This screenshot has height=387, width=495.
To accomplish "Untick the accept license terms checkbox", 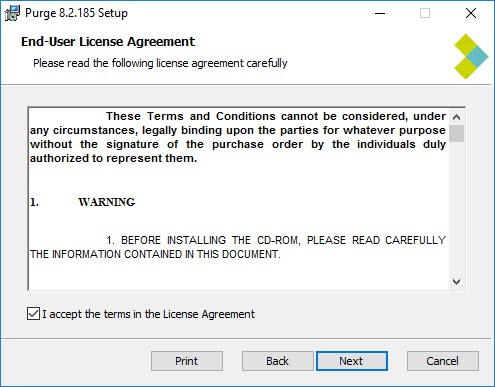I will pyautogui.click(x=33, y=314).
